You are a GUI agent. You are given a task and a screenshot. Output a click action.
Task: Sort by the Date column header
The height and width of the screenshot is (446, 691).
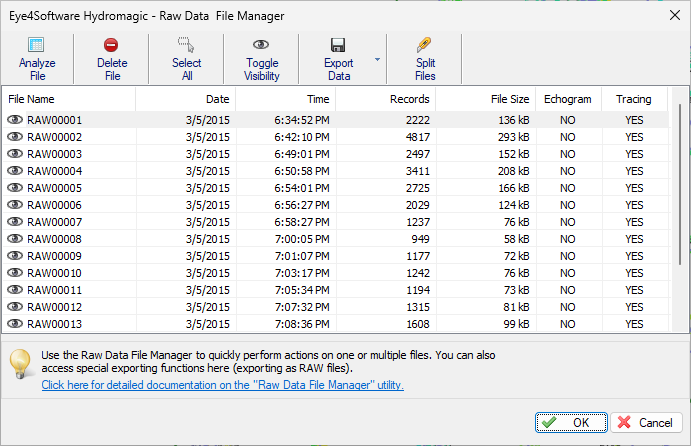coord(186,99)
